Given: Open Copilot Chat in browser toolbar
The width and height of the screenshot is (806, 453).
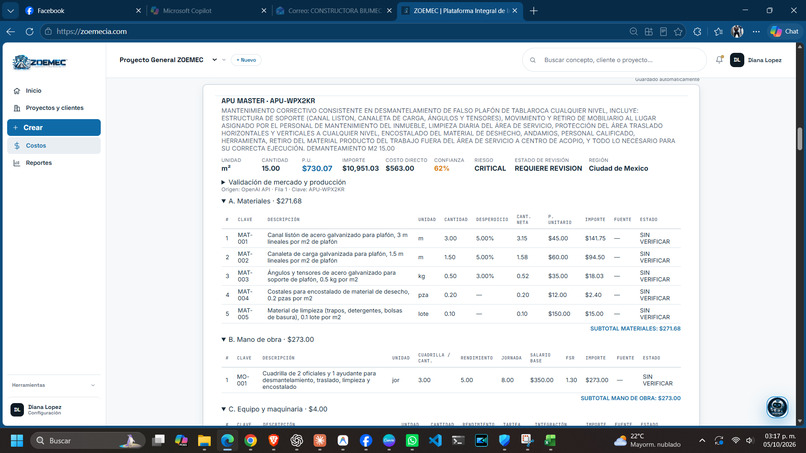Looking at the screenshot, I should point(784,32).
